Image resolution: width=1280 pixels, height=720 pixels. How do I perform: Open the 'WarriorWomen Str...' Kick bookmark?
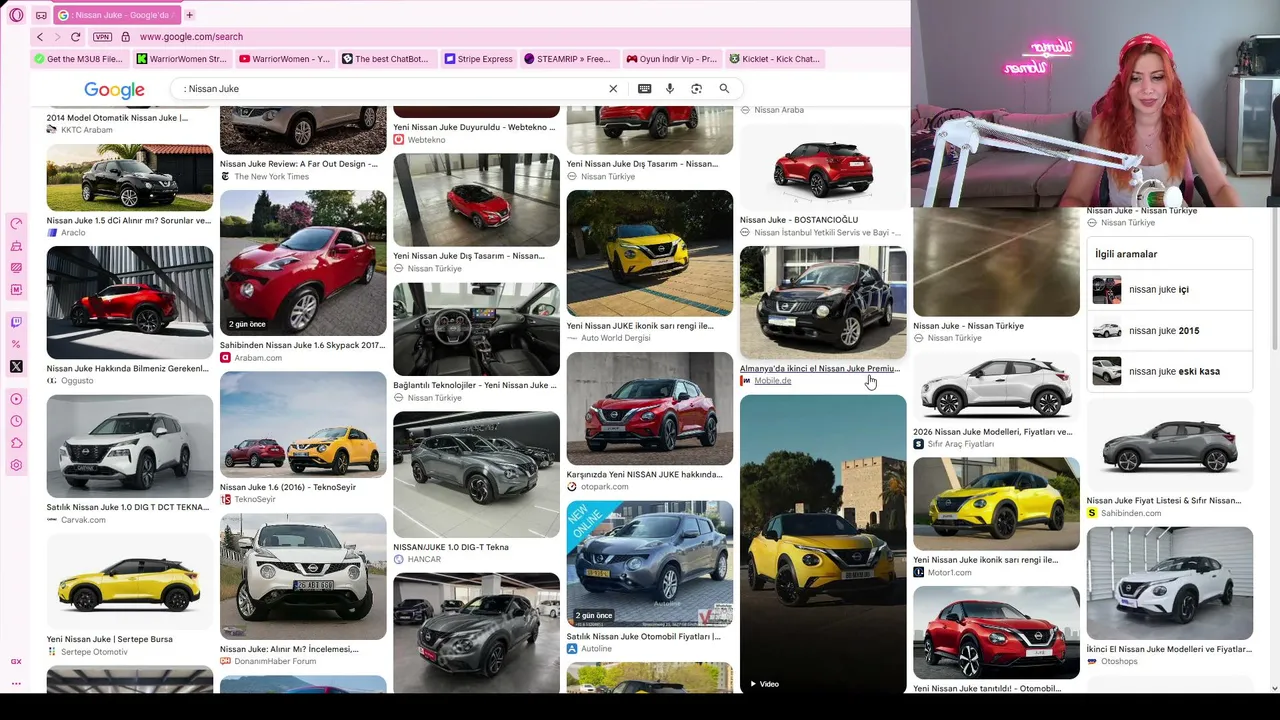181,59
